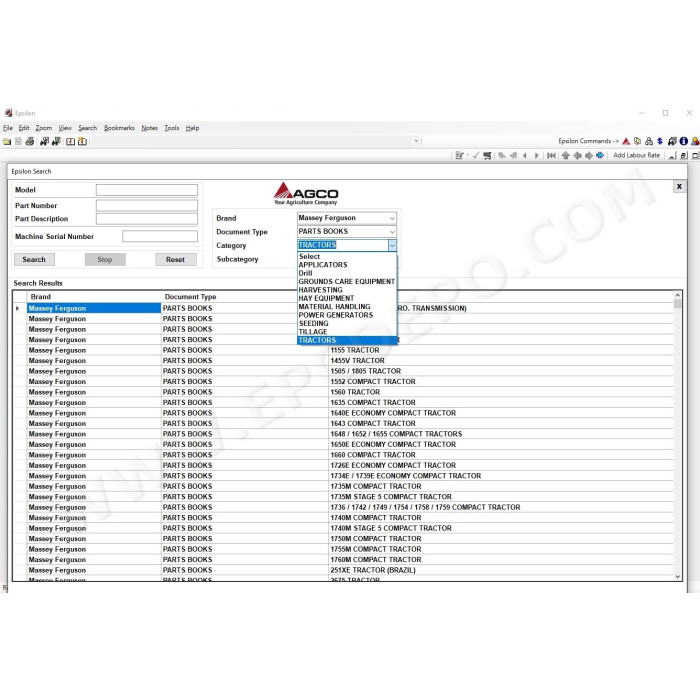This screenshot has width=700, height=700.
Task: Click the notepad edit icon in toolbar
Action: pyautogui.click(x=459, y=155)
